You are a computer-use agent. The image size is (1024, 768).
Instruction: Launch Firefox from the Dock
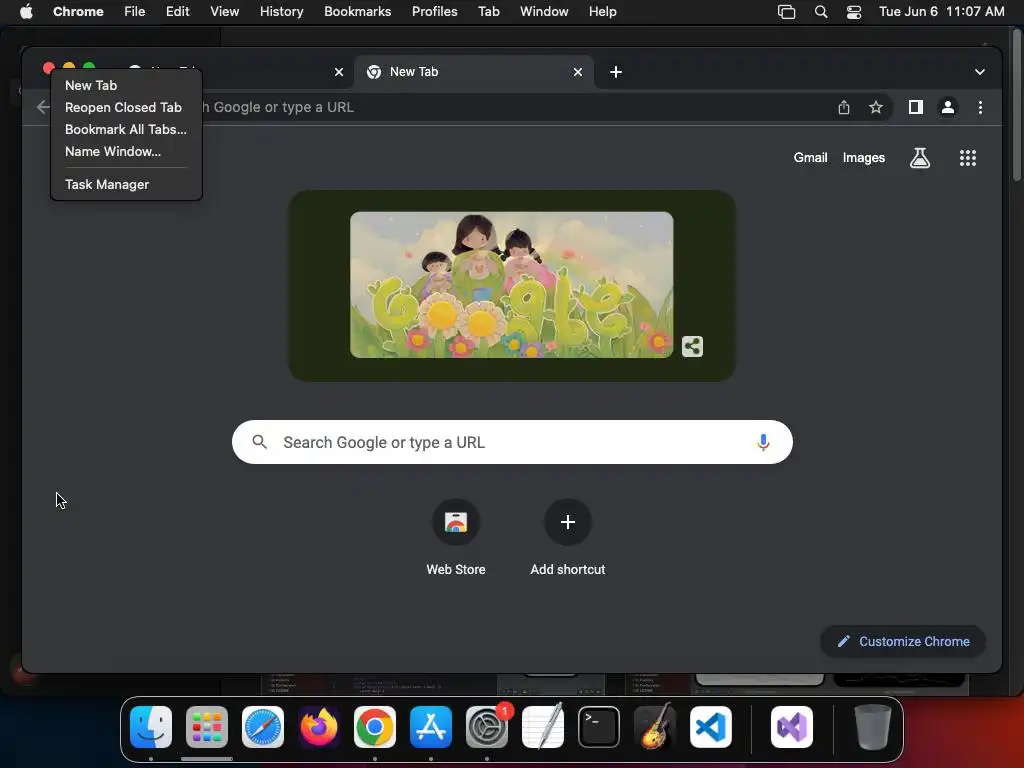pyautogui.click(x=319, y=727)
